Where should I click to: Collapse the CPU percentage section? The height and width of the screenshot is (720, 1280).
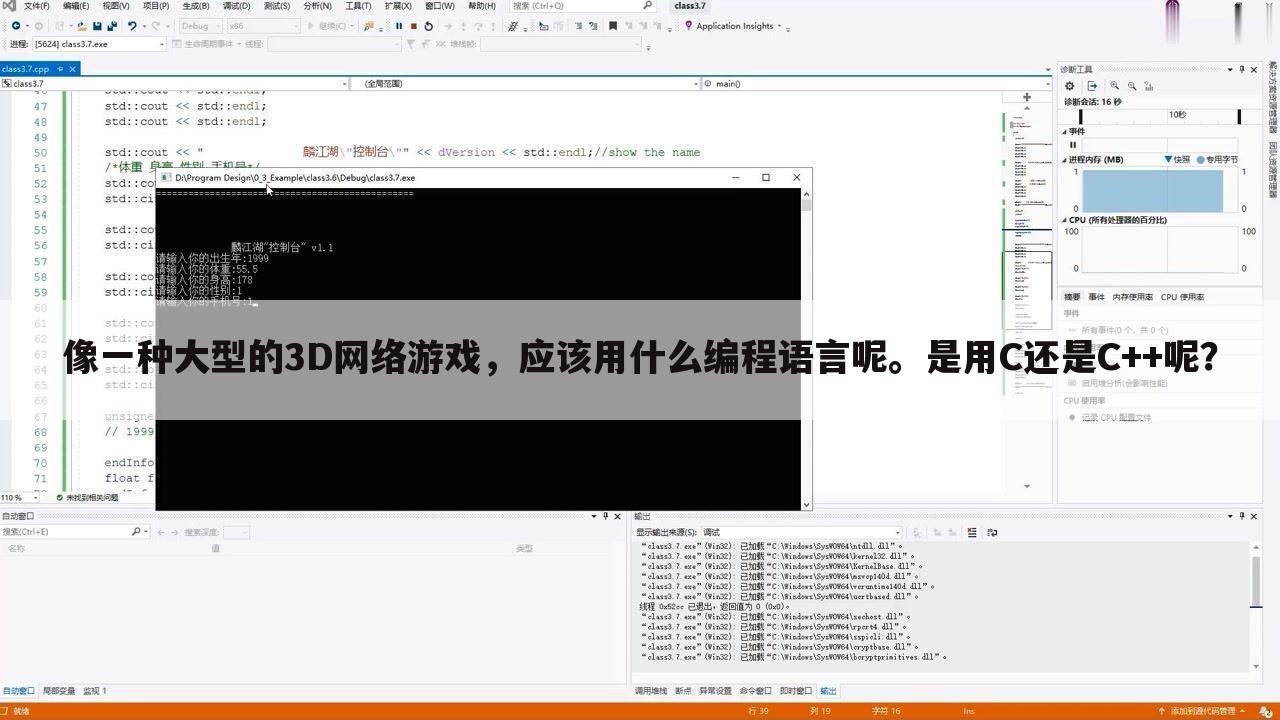pyautogui.click(x=1065, y=220)
